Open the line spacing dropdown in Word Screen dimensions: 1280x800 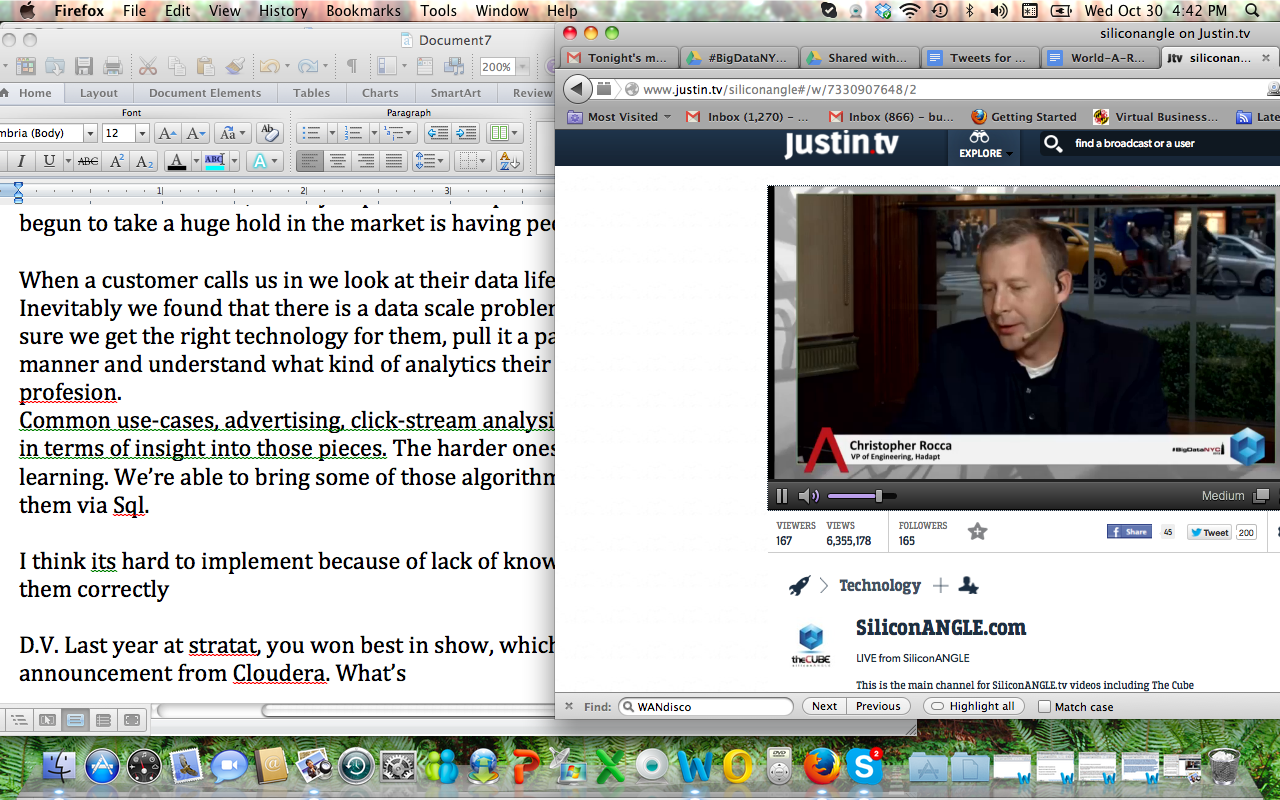point(431,161)
